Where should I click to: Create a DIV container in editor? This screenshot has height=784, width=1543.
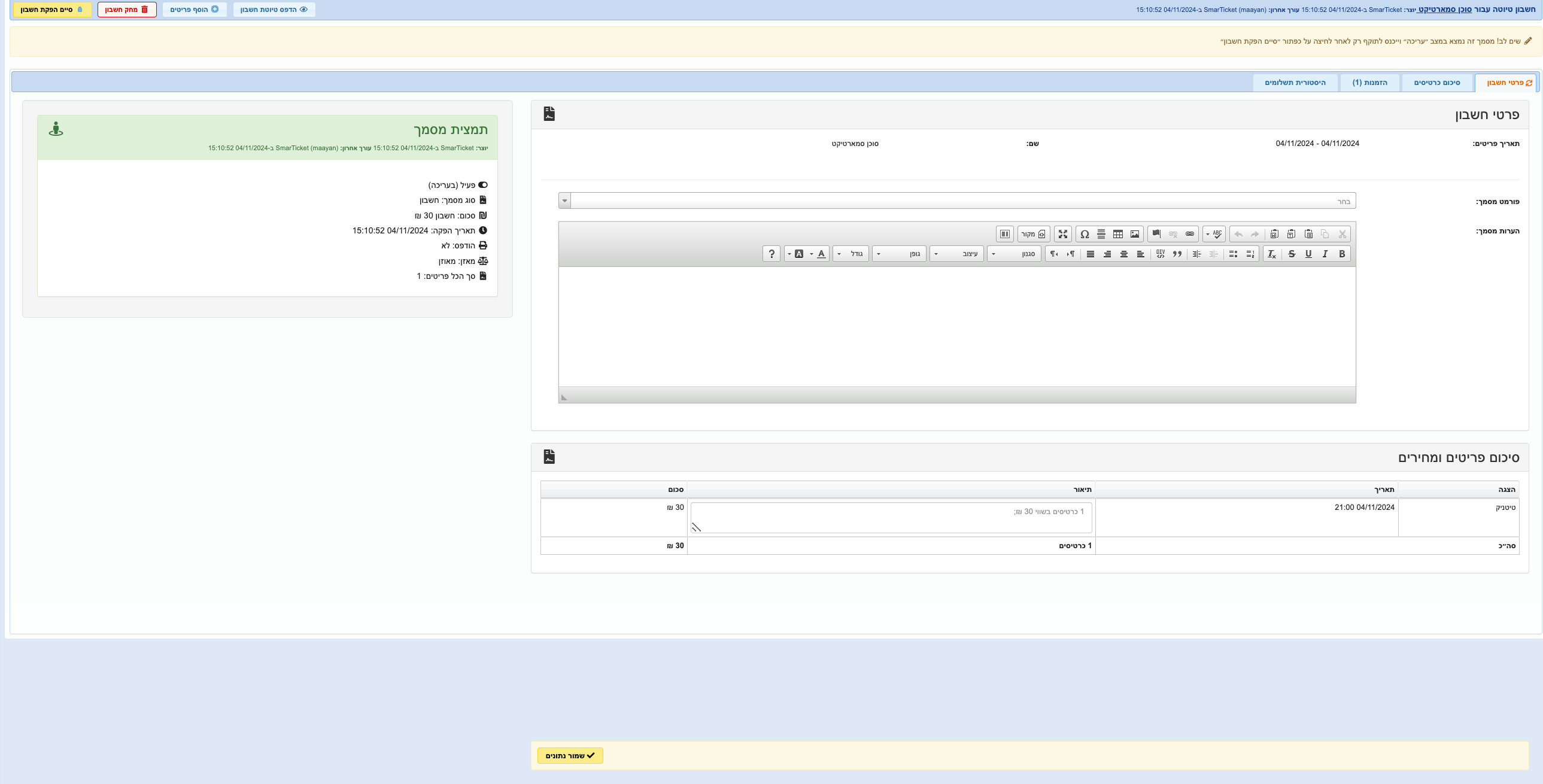tap(1161, 254)
